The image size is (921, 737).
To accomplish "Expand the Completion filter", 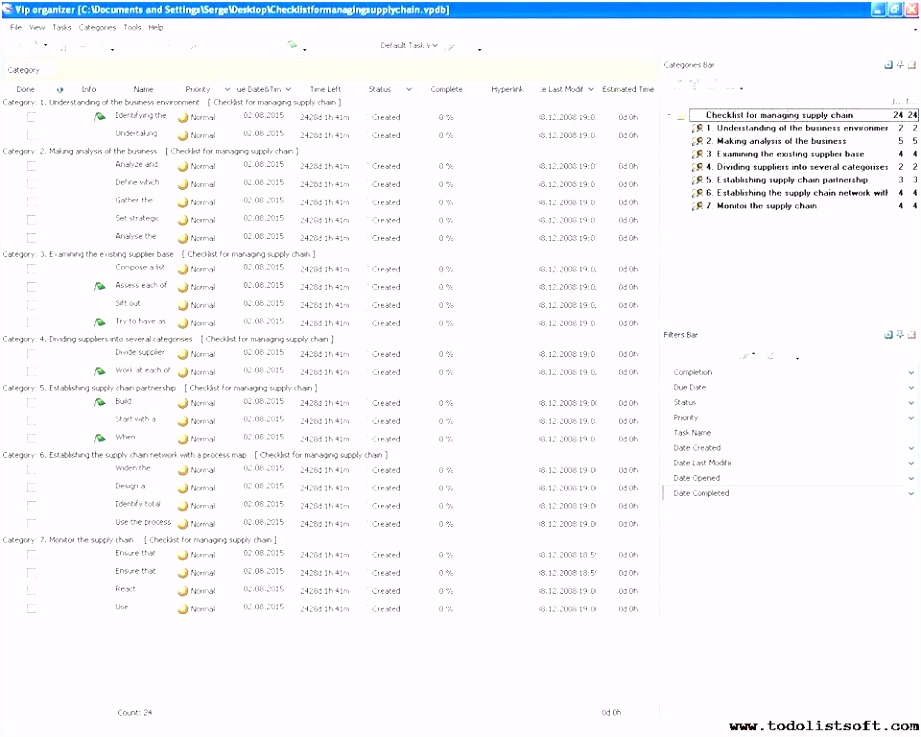I will (911, 372).
